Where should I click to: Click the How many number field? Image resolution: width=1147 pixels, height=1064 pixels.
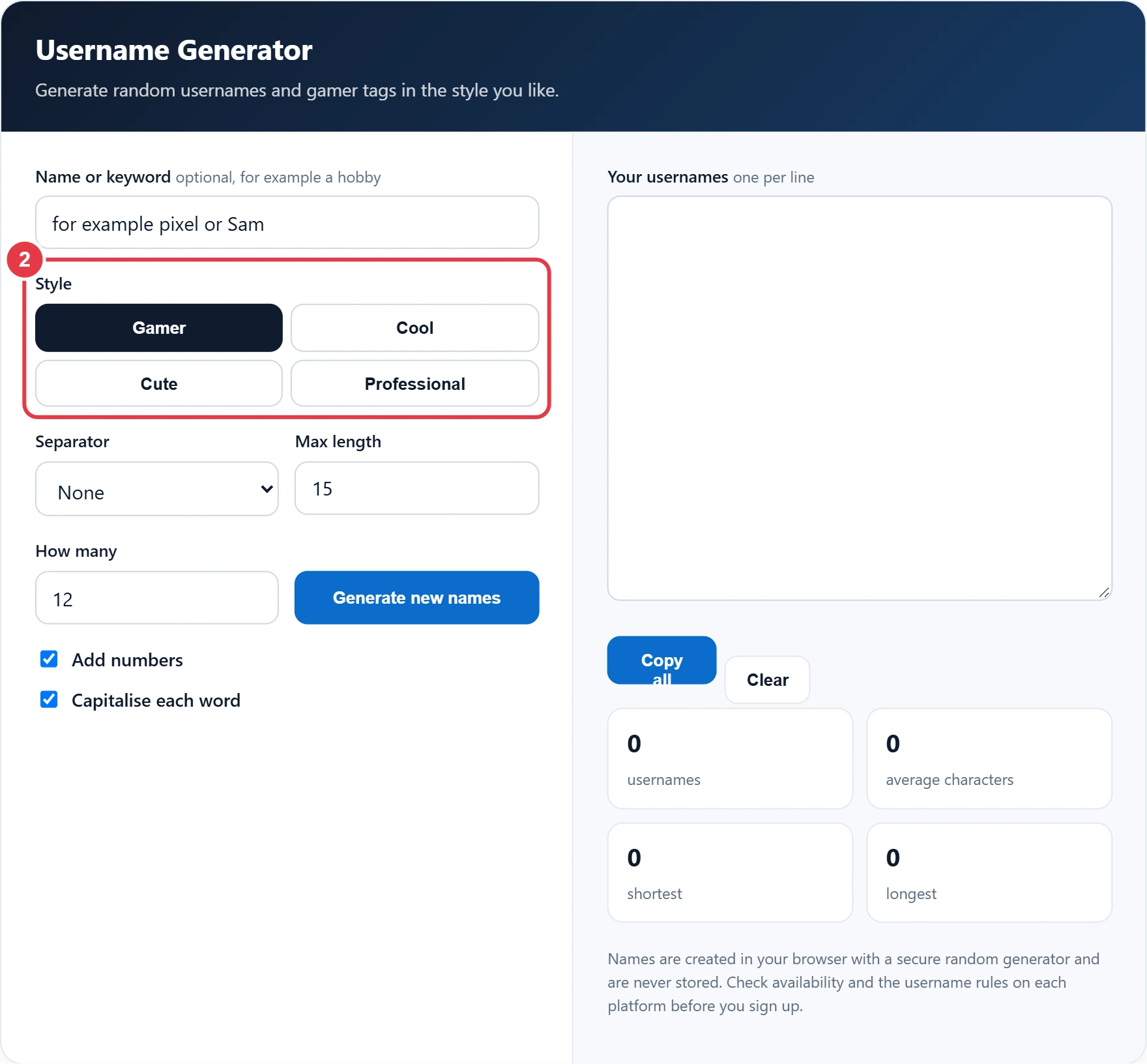point(157,598)
